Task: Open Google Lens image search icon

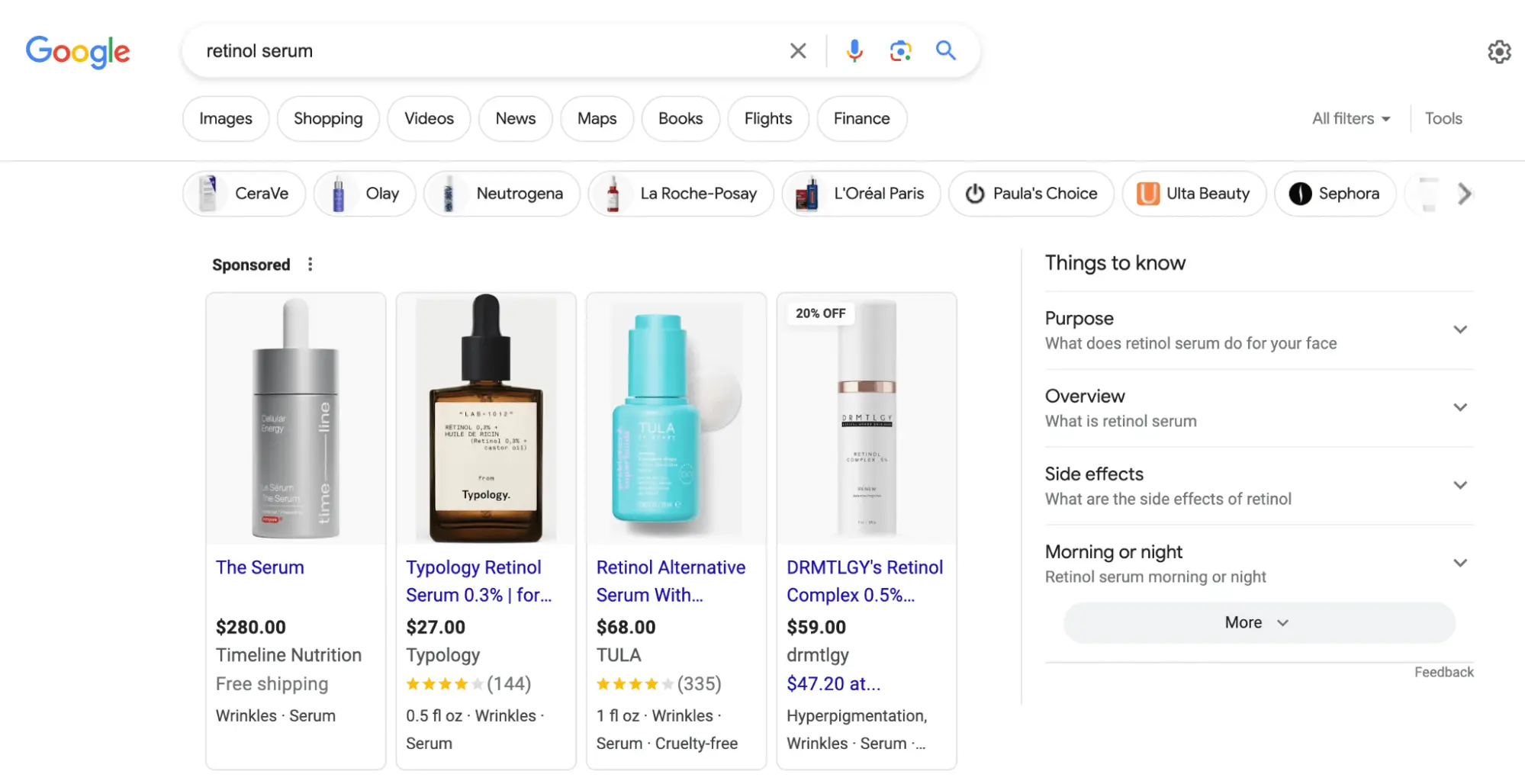Action: point(900,51)
